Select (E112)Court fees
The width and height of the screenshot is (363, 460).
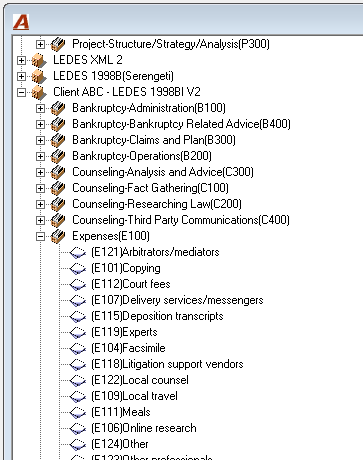(130, 284)
